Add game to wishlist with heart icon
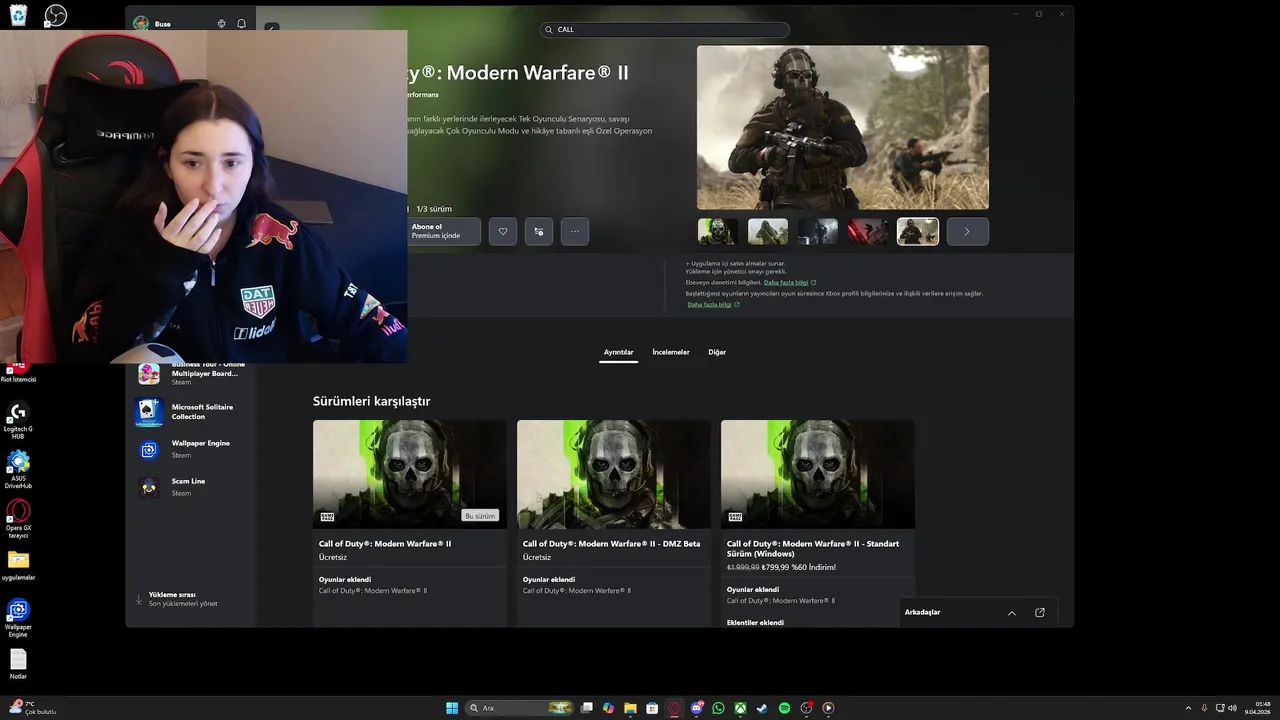Viewport: 1280px width, 720px height. 503,231
